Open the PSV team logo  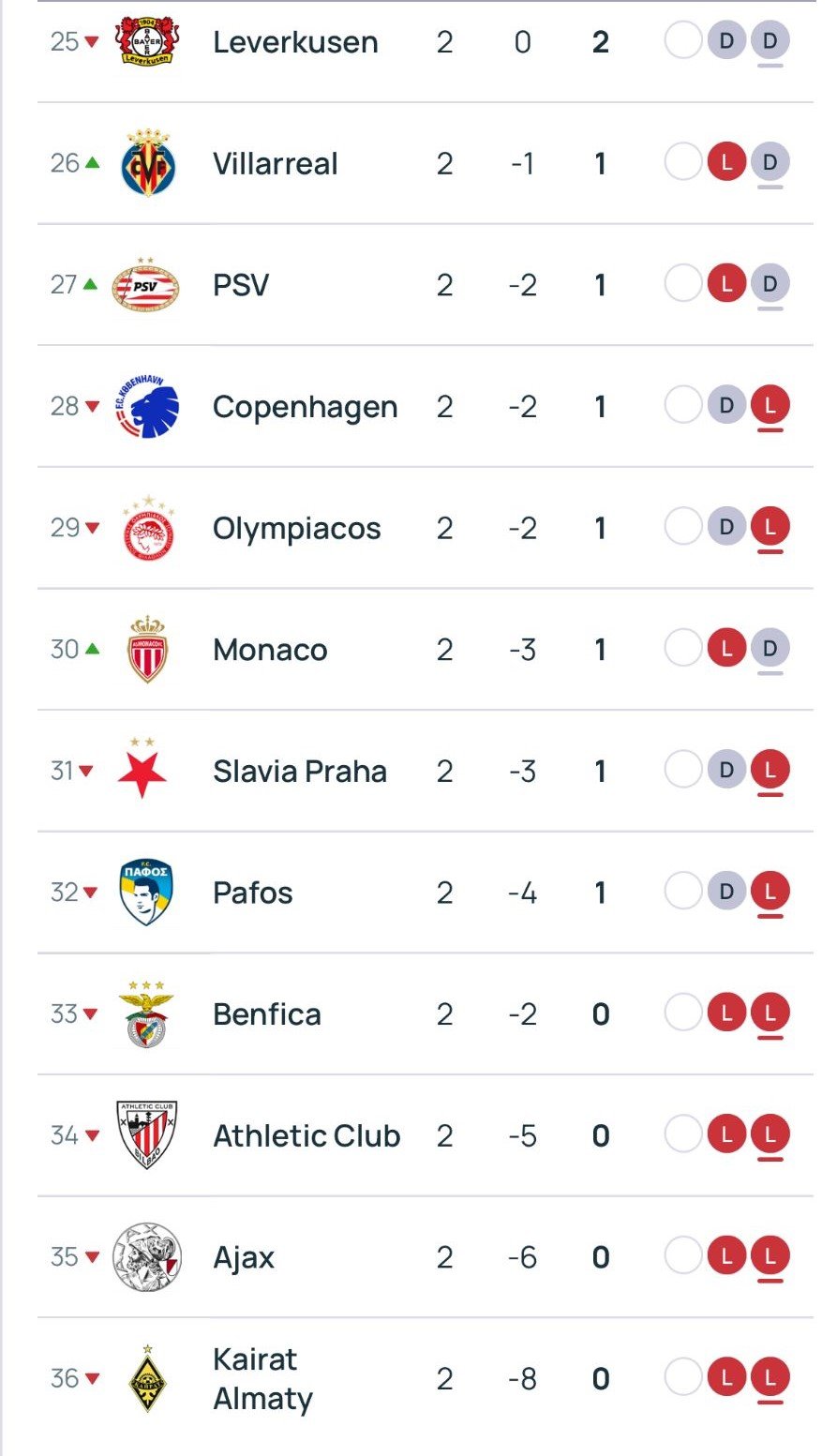(145, 285)
